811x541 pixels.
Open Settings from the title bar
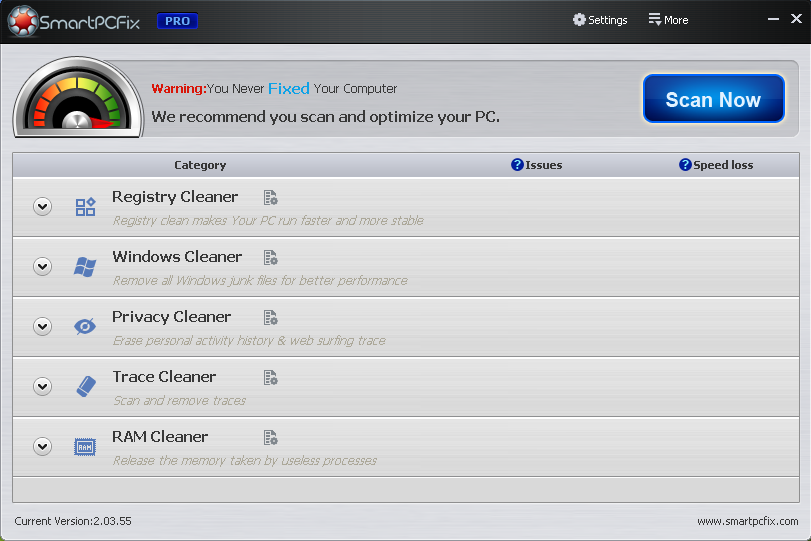[x=600, y=20]
